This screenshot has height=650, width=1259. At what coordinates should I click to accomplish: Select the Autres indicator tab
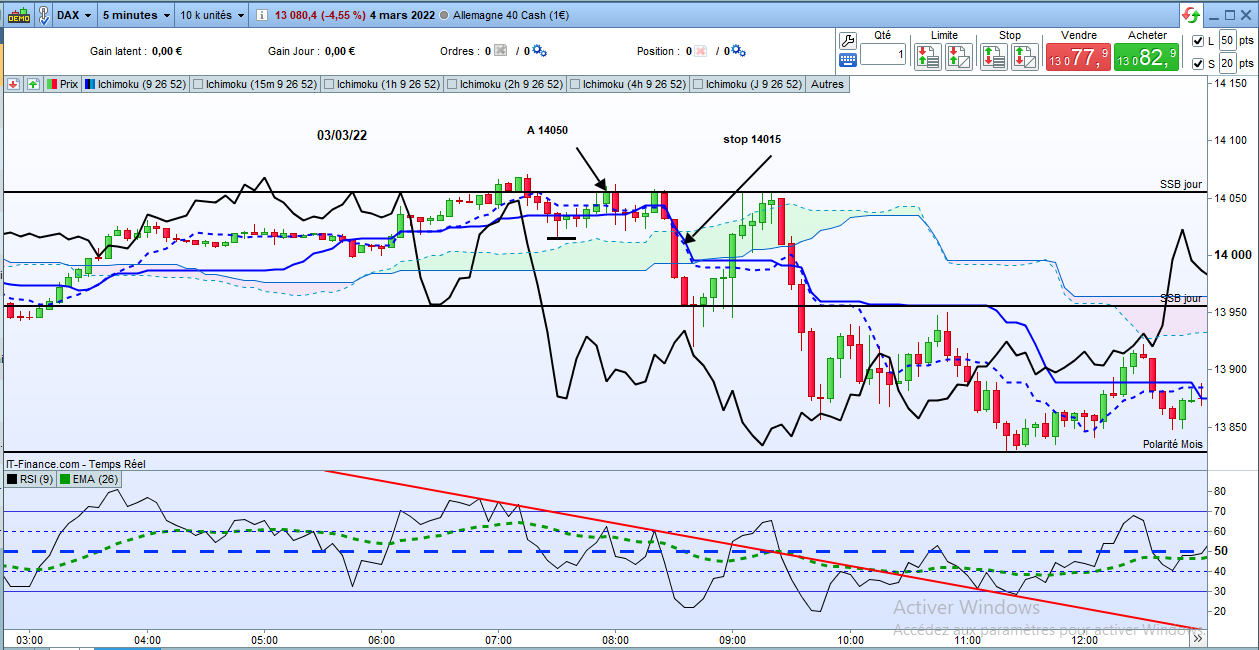tap(827, 85)
